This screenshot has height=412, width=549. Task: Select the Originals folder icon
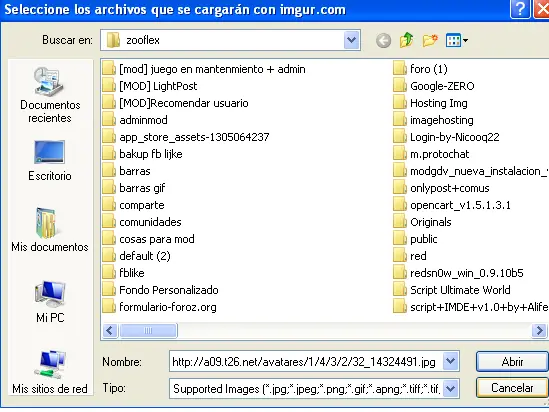coord(399,222)
